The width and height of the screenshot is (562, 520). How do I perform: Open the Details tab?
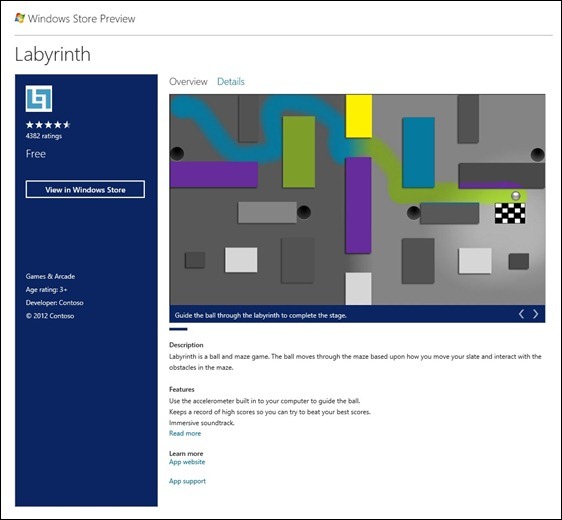231,82
